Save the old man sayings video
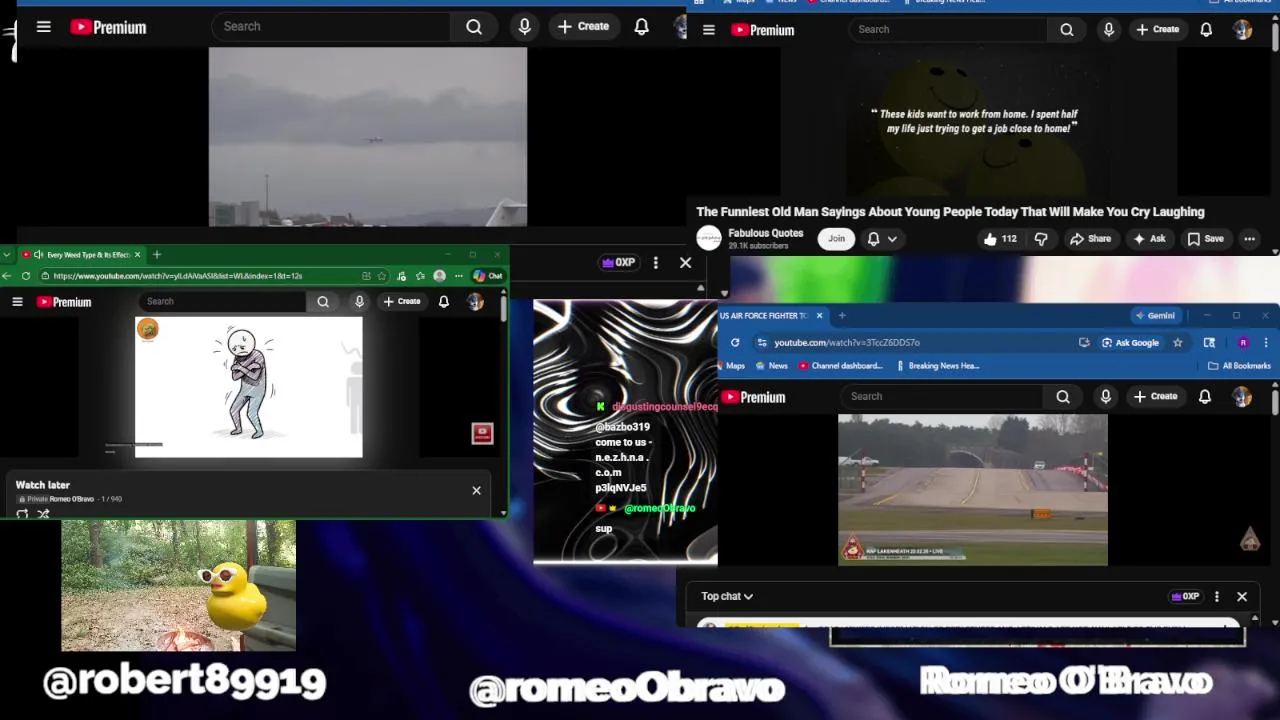Screen dimensions: 1280x720 (x=1205, y=239)
